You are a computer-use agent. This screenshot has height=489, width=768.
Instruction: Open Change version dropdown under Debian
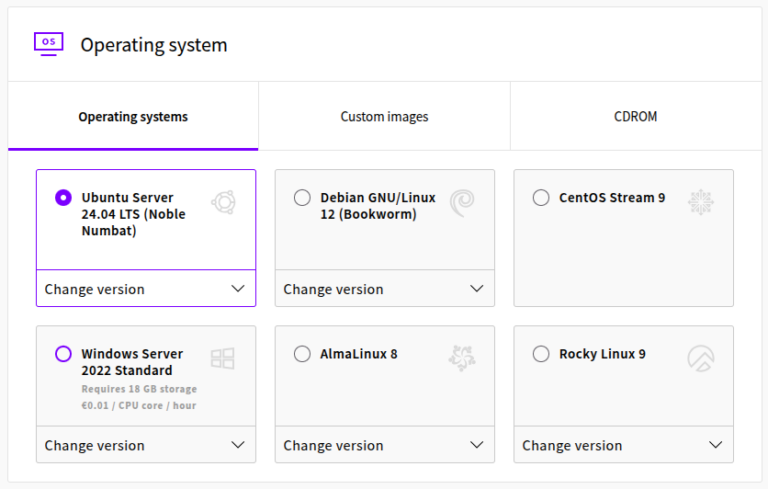click(x=385, y=289)
